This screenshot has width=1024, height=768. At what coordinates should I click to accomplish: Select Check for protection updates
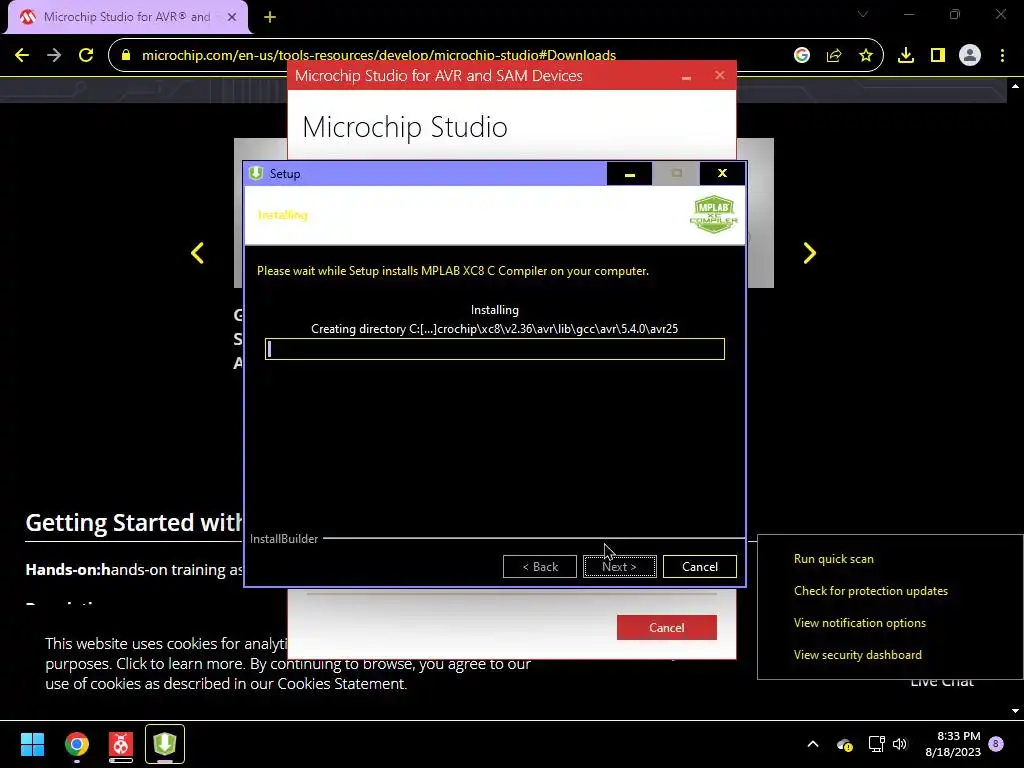pyautogui.click(x=871, y=591)
